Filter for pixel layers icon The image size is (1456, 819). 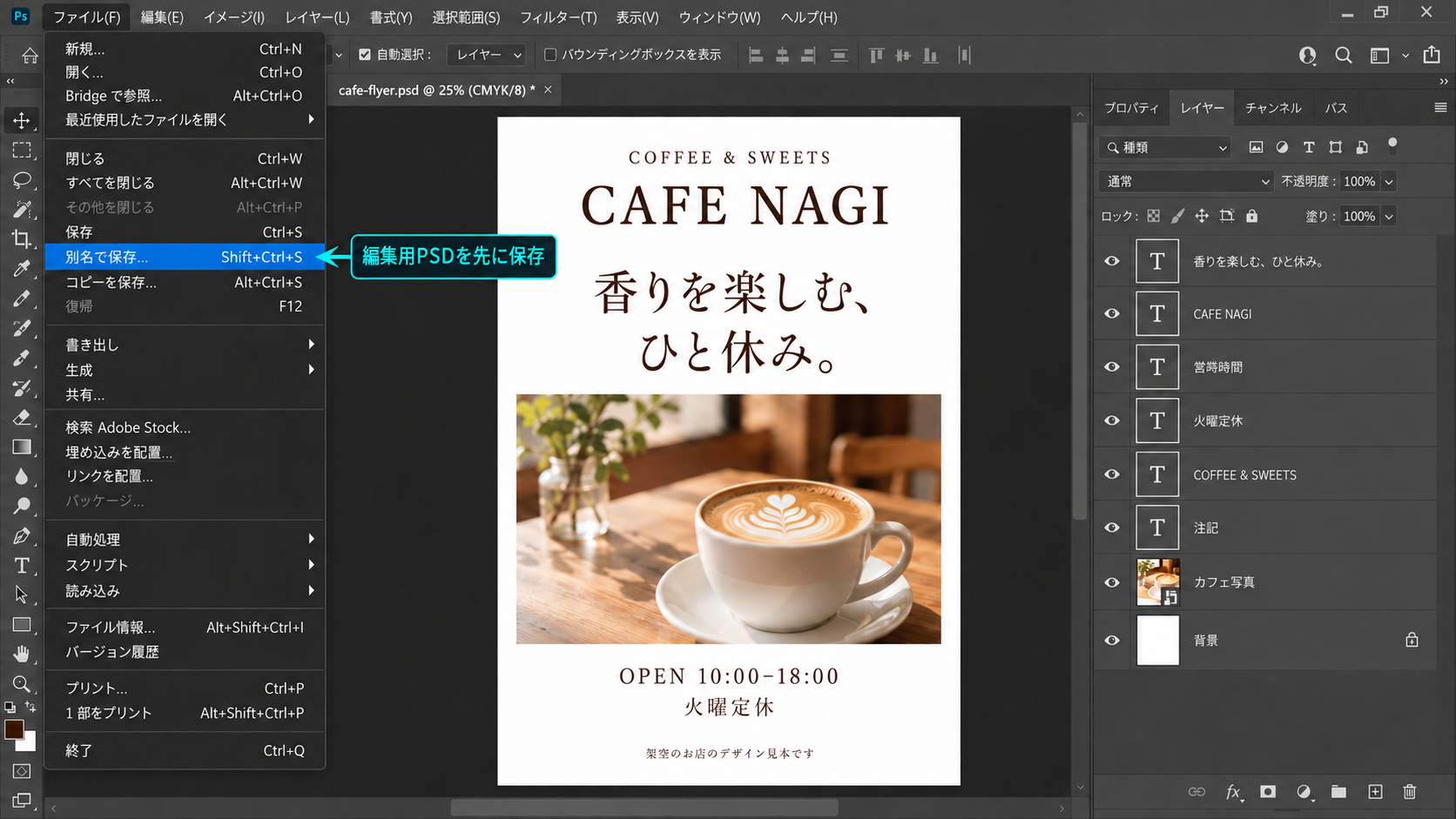click(1256, 147)
